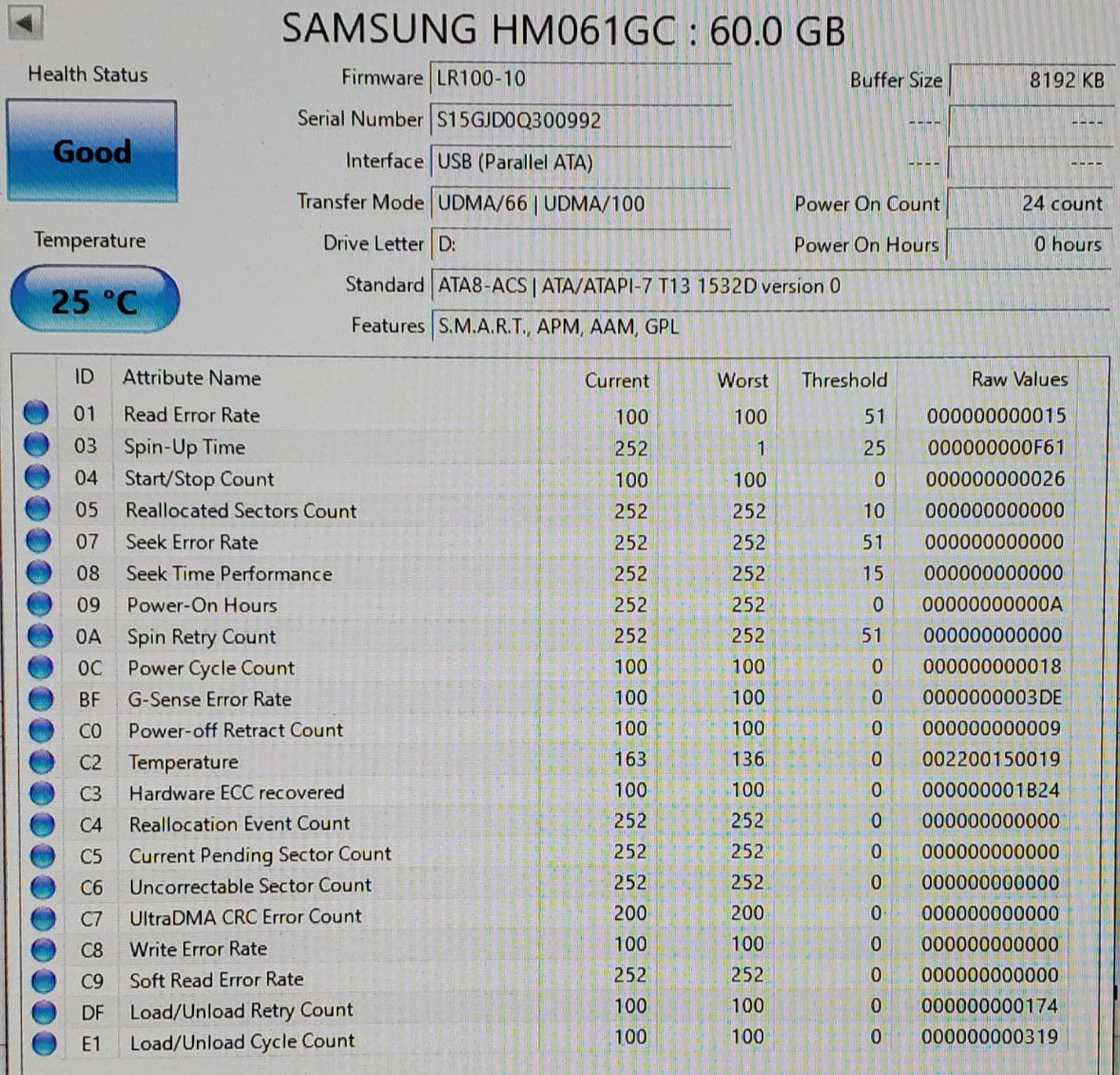The height and width of the screenshot is (1075, 1120).
Task: Go to the previous disk with the back arrow
Action: coord(26,24)
